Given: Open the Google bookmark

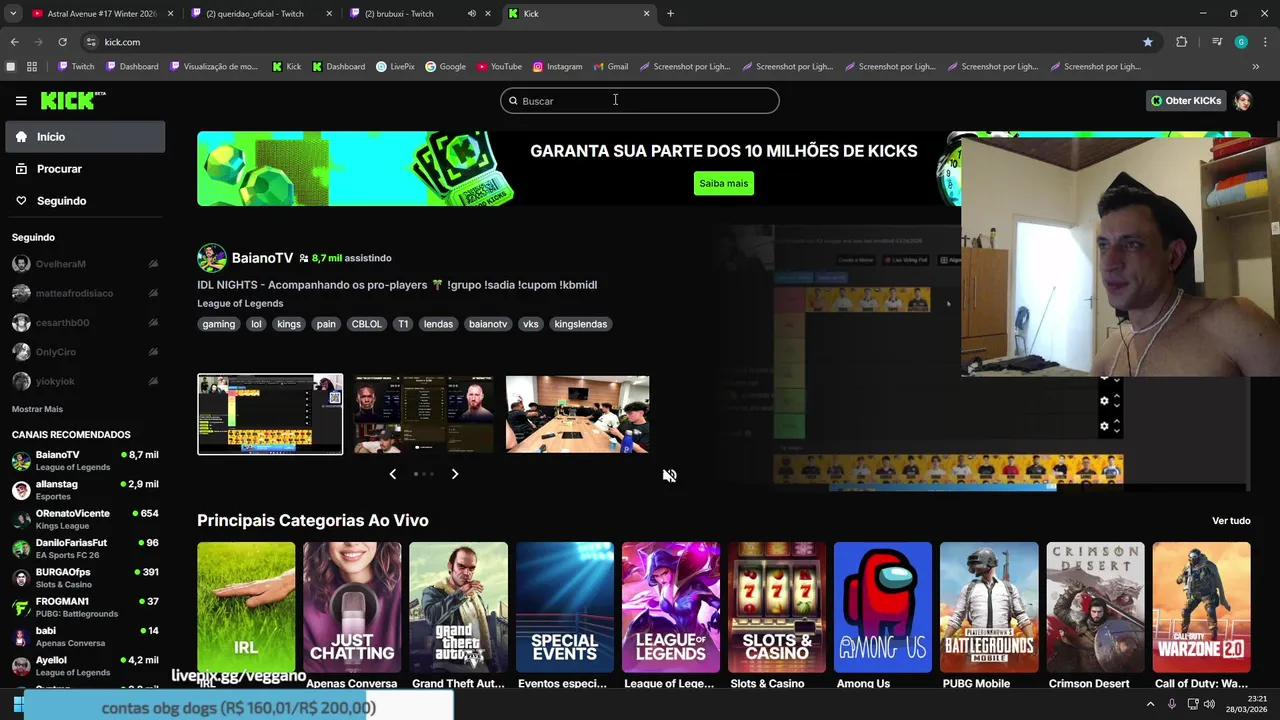Looking at the screenshot, I should click(x=445, y=67).
